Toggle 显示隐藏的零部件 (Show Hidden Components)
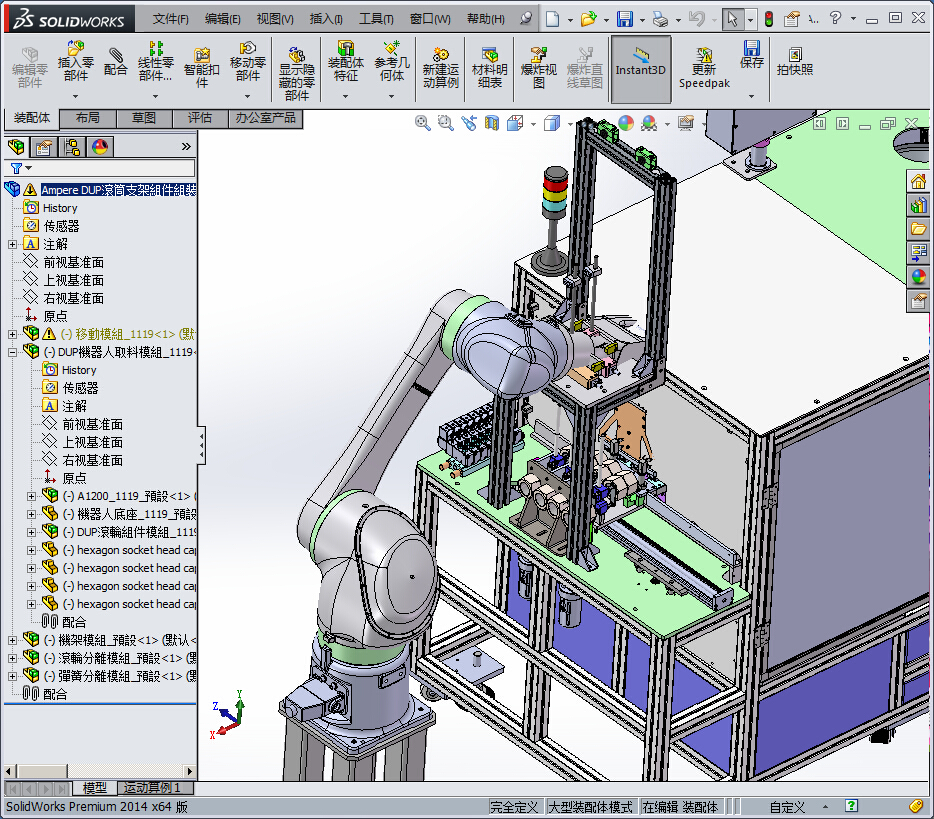 [x=297, y=62]
